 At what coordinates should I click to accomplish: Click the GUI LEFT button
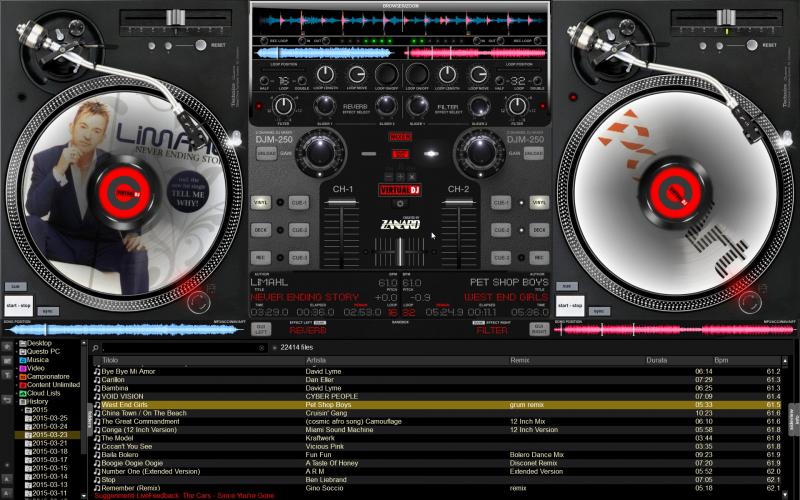click(261, 329)
